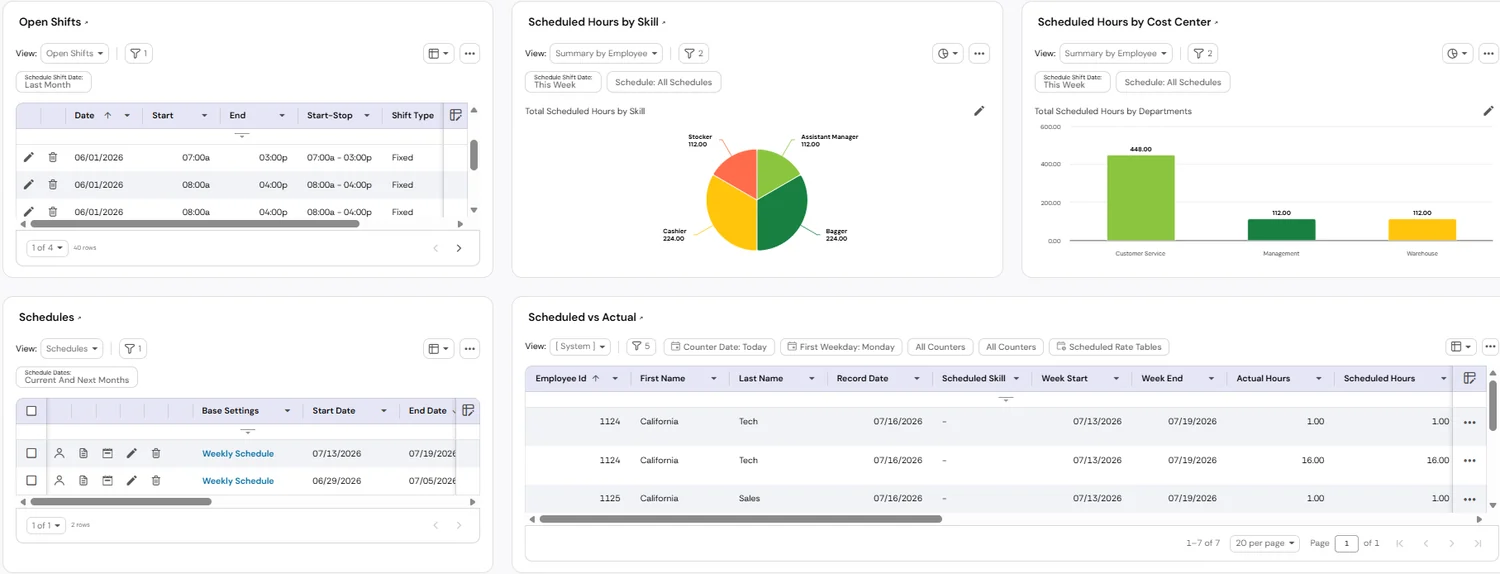This screenshot has width=1500, height=574.
Task: Open column chooser icon in Open Shifts table
Action: (456, 115)
